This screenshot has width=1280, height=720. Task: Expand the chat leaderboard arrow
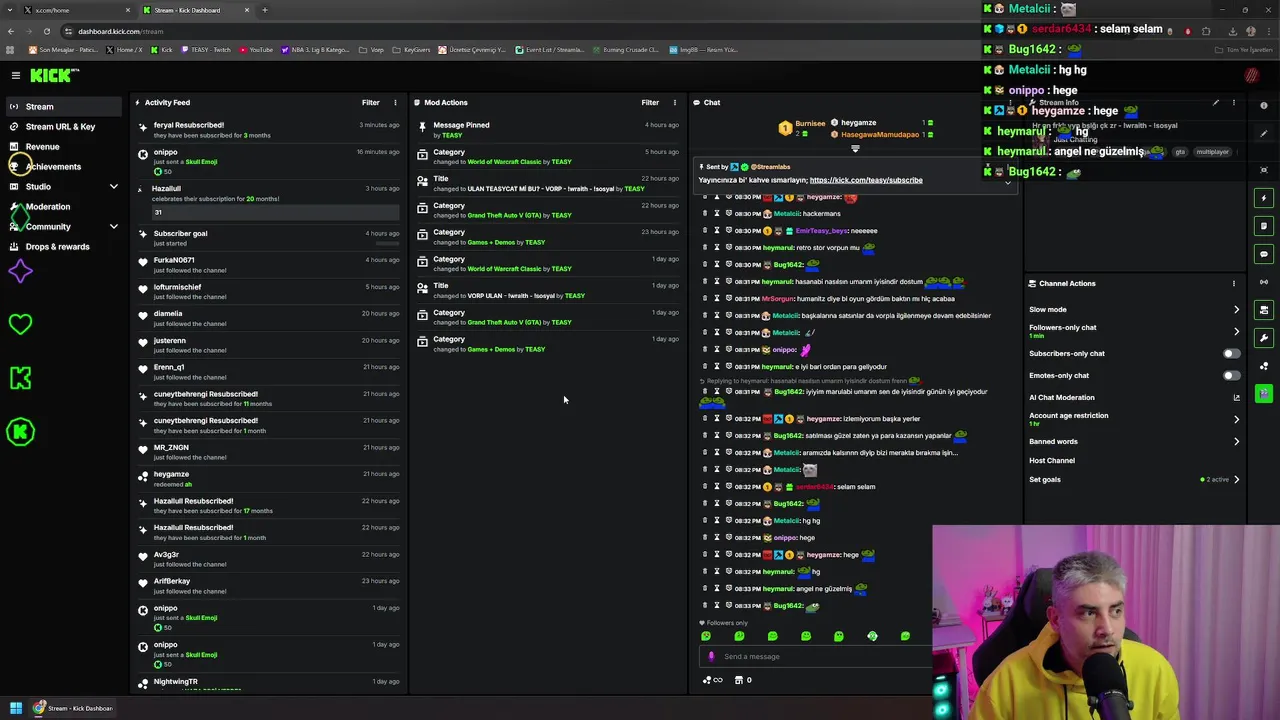click(x=855, y=149)
